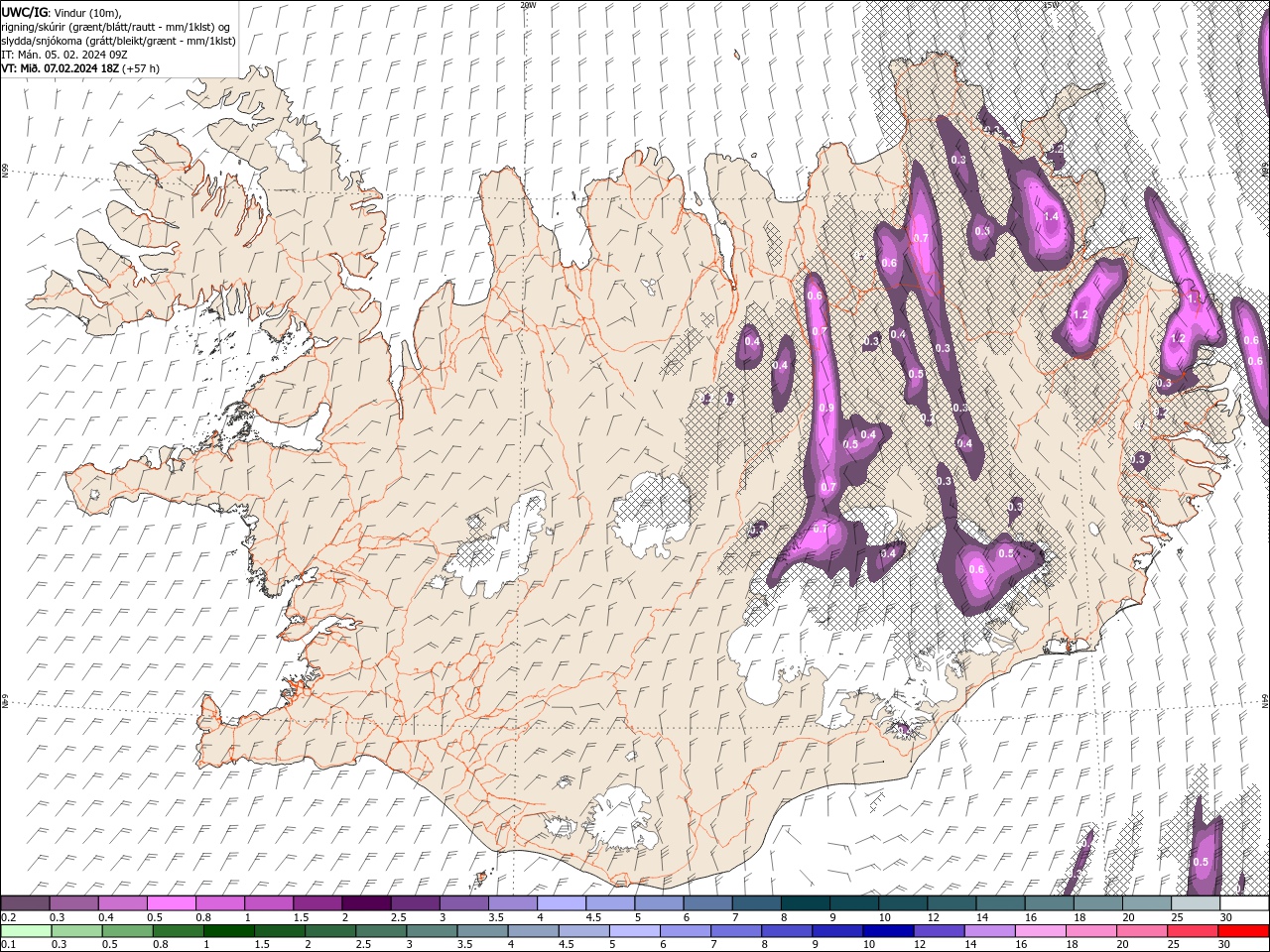The width and height of the screenshot is (1270, 952).
Task: Pick the darkest purple 2 swatch in upper legend
Action: pos(365,903)
